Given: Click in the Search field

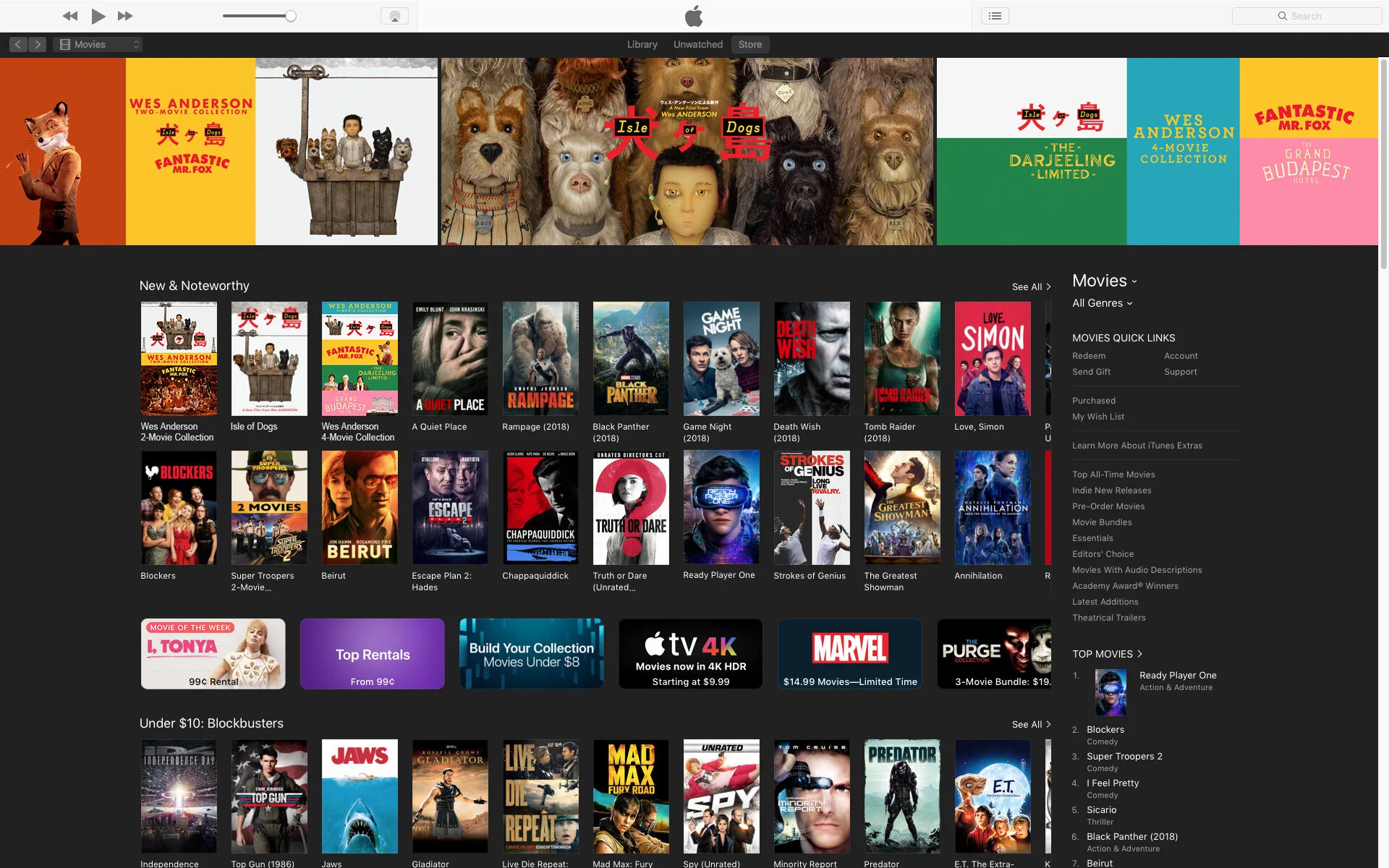Looking at the screenshot, I should click(1307, 16).
